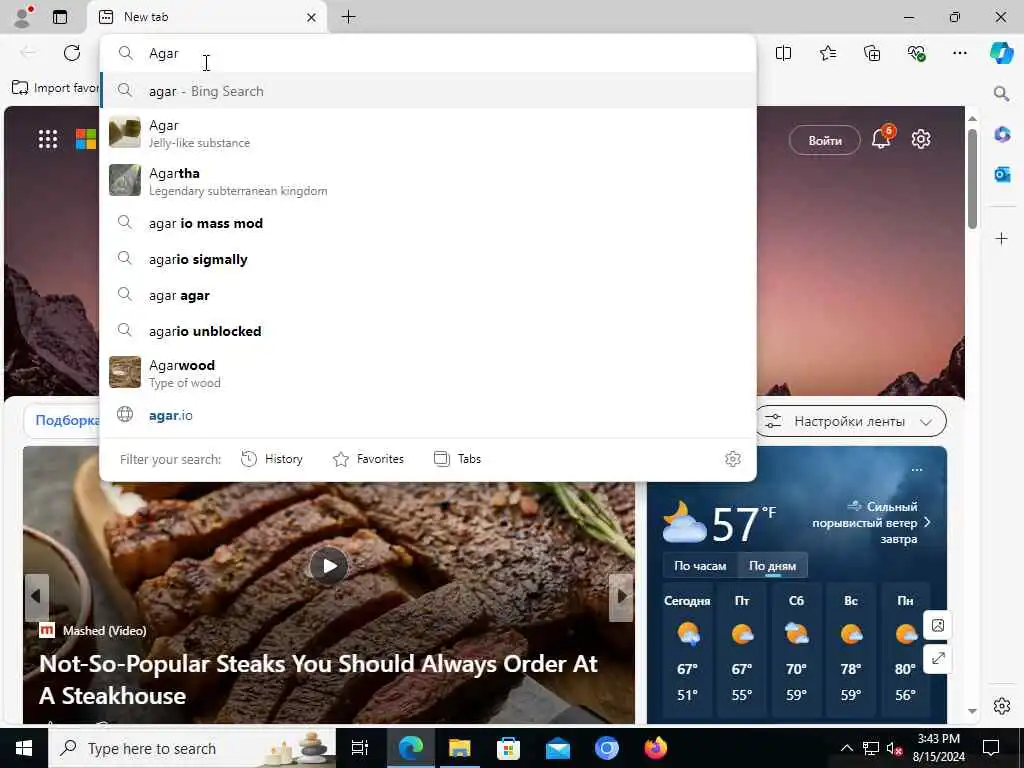Image resolution: width=1024 pixels, height=768 pixels.
Task: Open the app launcher grid icon
Action: [48, 139]
